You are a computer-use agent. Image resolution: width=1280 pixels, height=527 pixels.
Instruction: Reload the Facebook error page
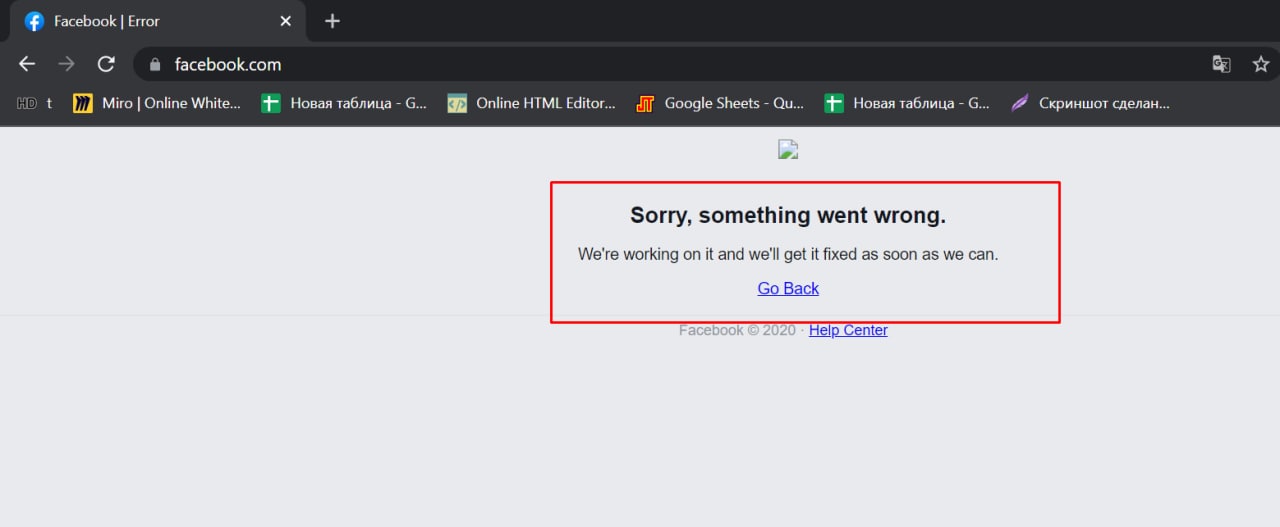(106, 64)
